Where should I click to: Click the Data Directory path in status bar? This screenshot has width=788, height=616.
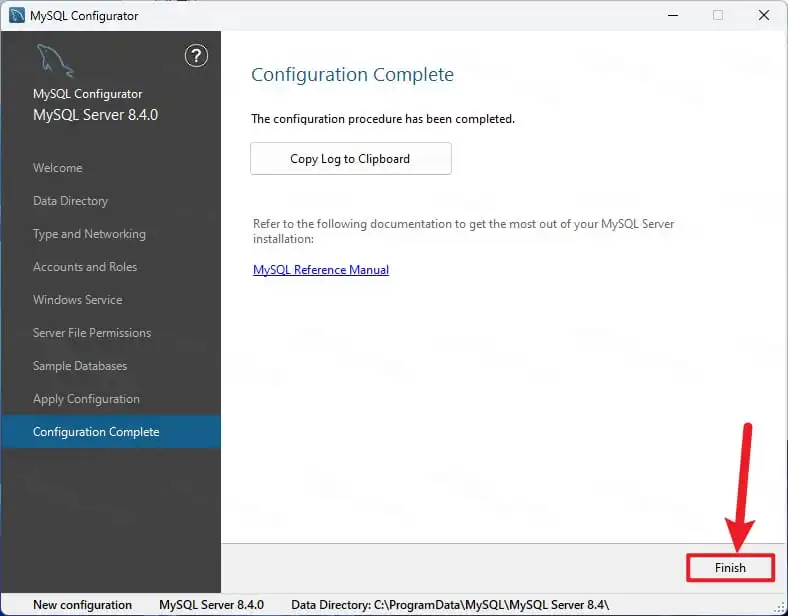(450, 605)
